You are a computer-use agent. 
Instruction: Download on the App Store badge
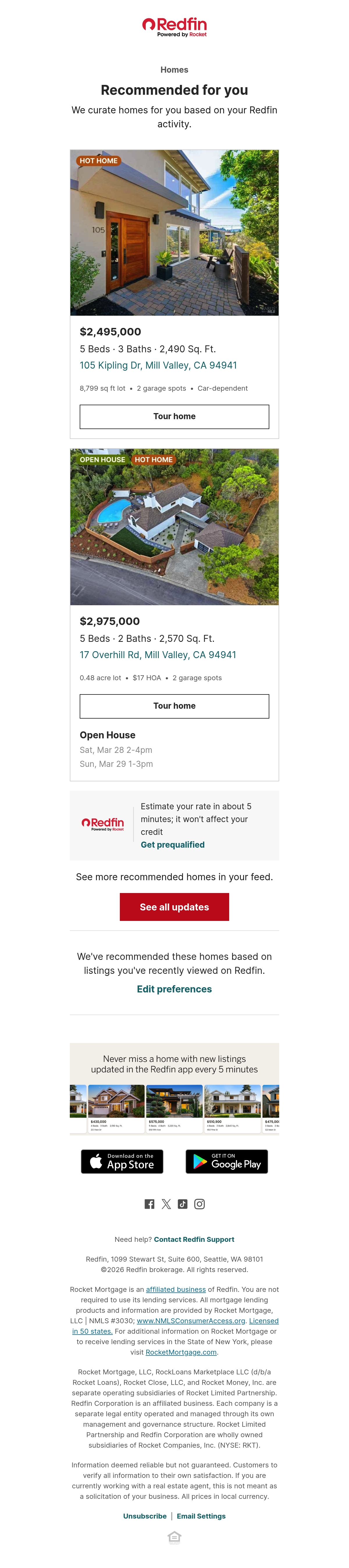(122, 1161)
